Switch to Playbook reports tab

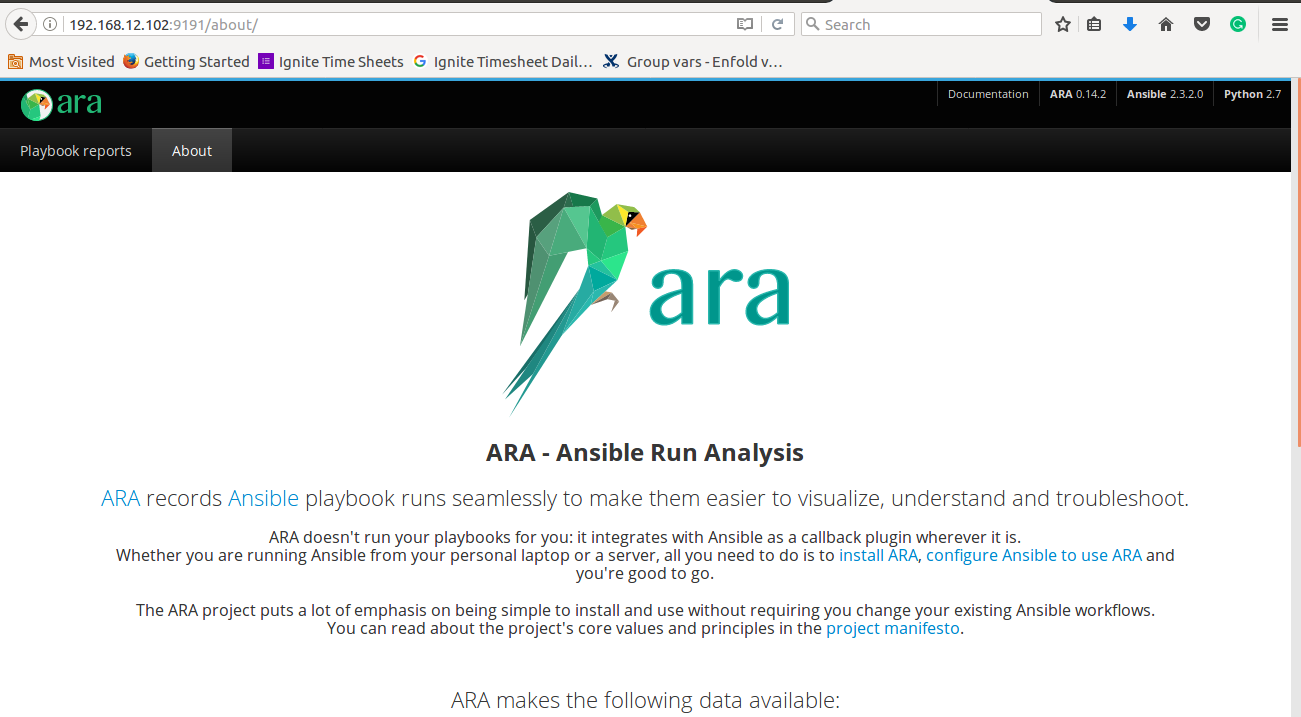pos(76,150)
